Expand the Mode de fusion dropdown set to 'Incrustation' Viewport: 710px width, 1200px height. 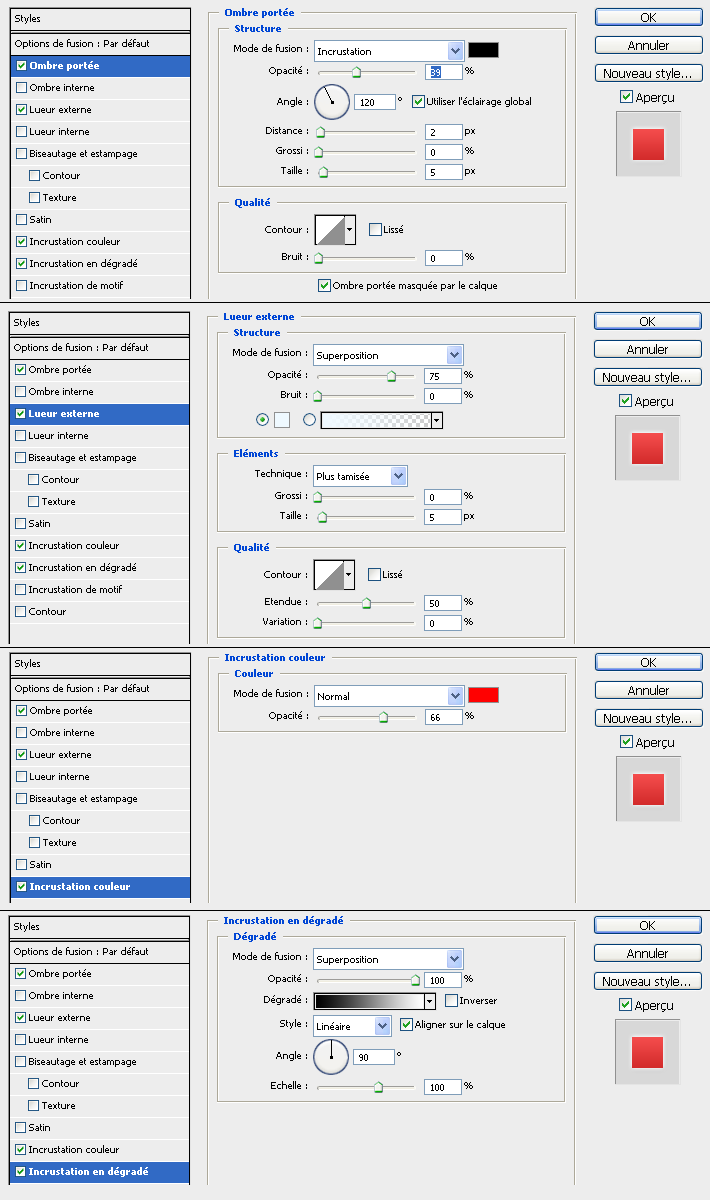(x=389, y=51)
